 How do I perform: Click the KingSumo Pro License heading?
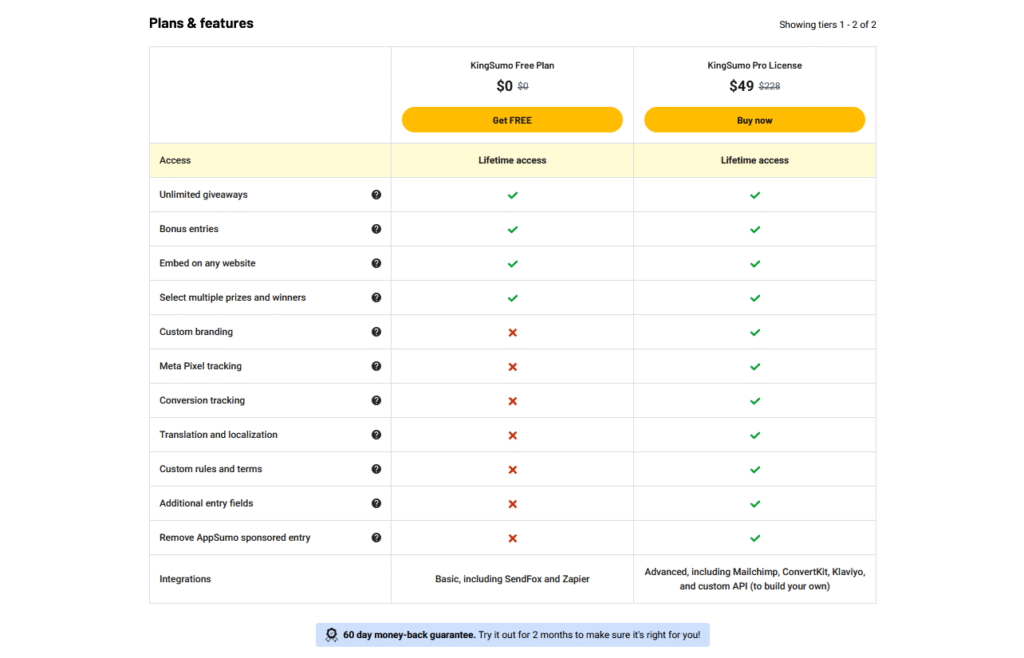[x=754, y=65]
